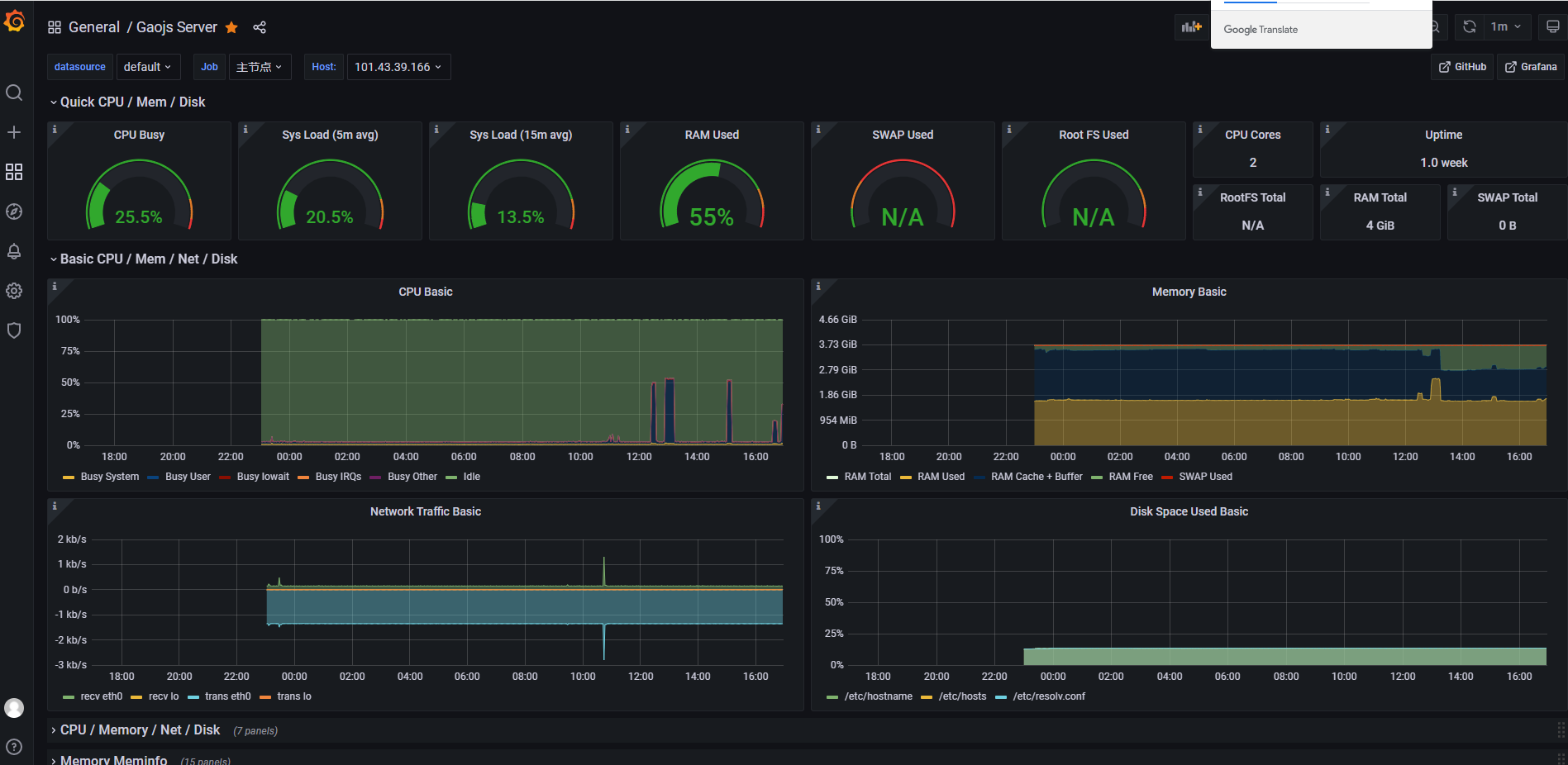
Task: Open the GitHub link
Action: [x=1462, y=67]
